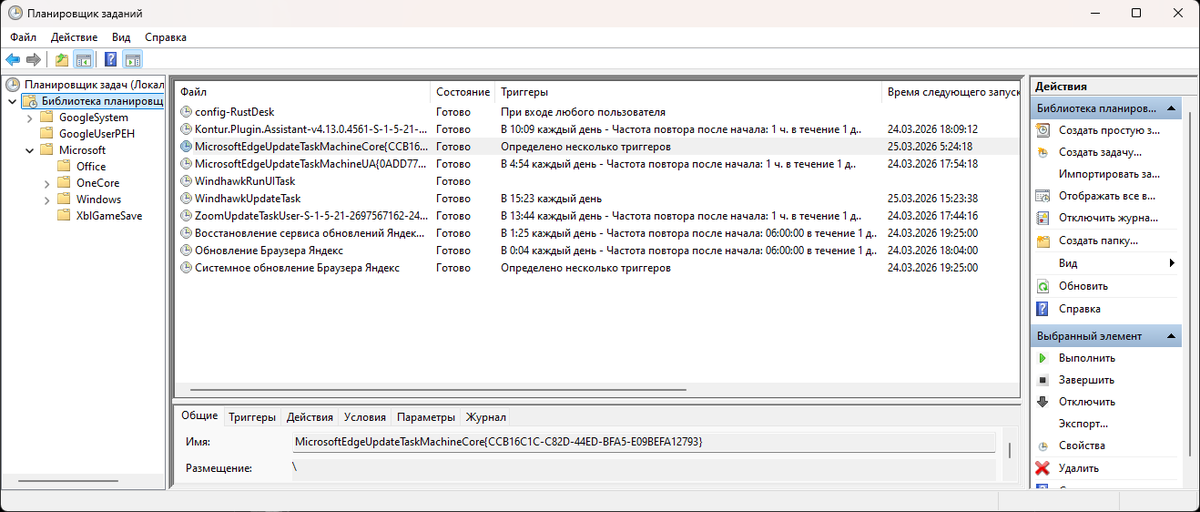Click the Back arrow toolbar icon
1200x512 pixels.
click(13, 60)
